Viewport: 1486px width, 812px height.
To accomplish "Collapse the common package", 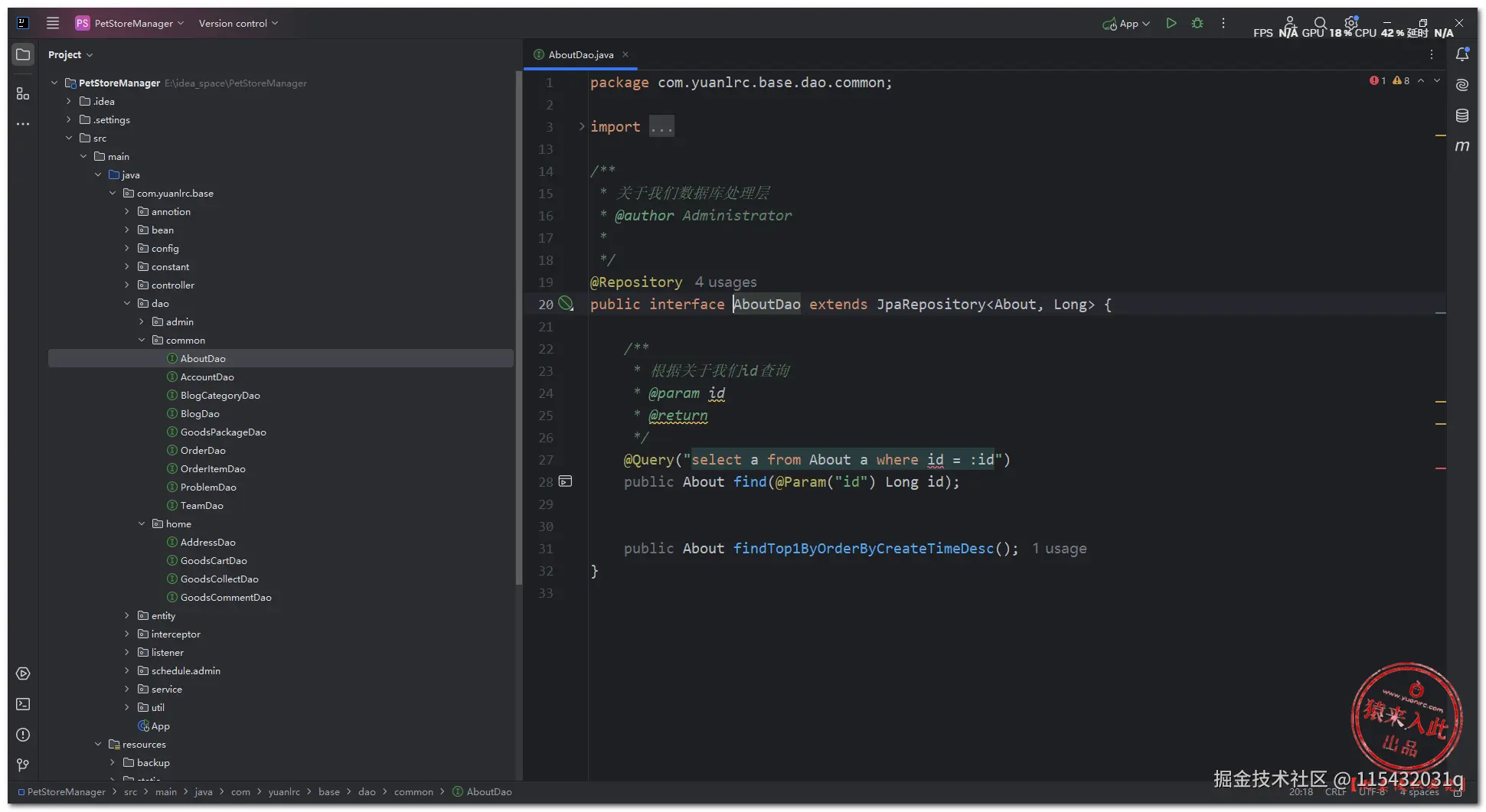I will (x=142, y=340).
